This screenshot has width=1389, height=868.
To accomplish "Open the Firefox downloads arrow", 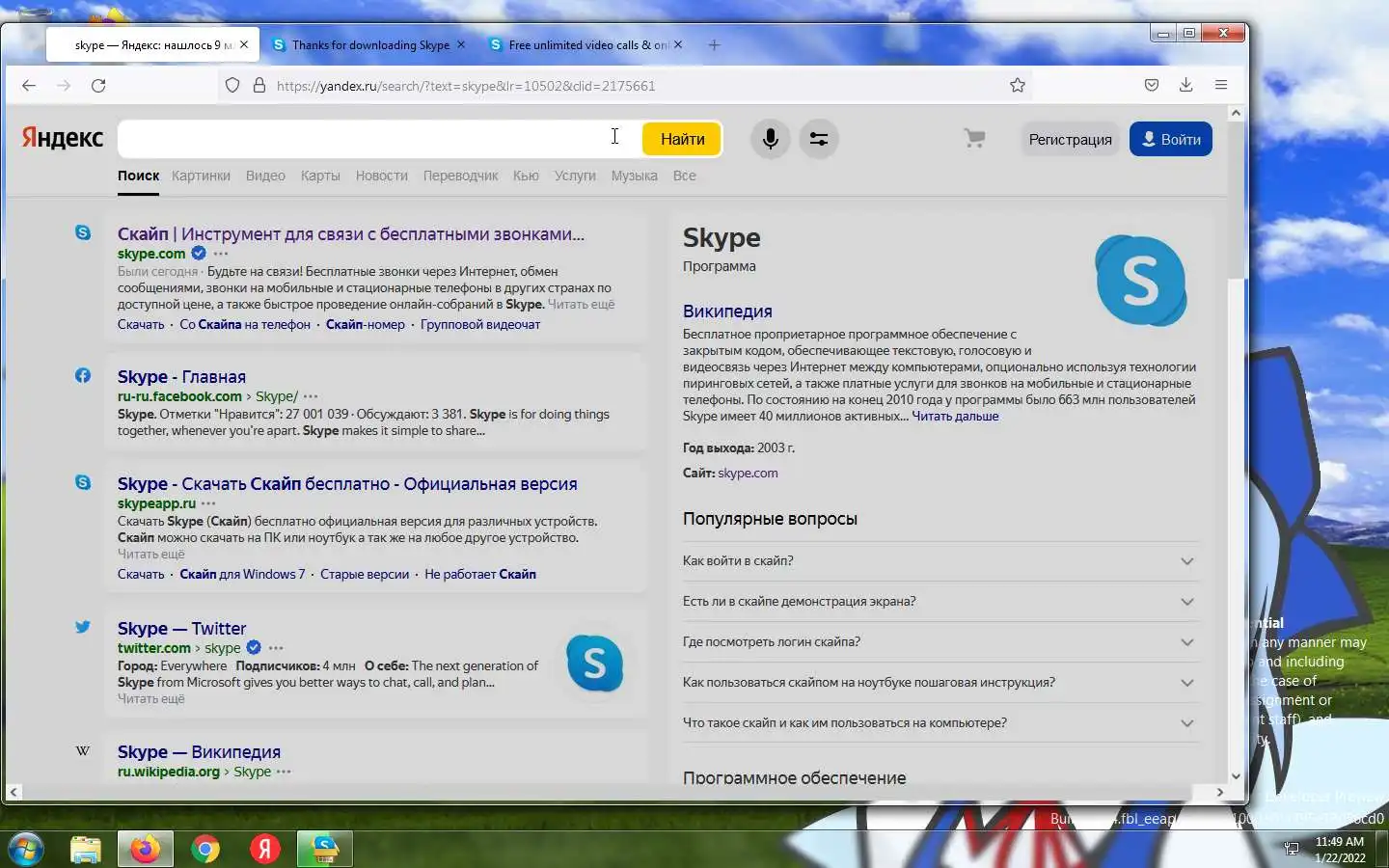I will 1186,86.
